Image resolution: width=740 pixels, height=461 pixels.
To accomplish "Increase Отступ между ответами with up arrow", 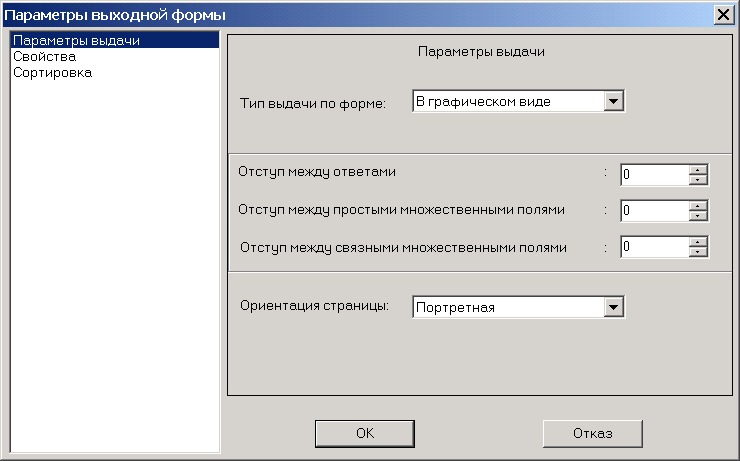I will [698, 170].
